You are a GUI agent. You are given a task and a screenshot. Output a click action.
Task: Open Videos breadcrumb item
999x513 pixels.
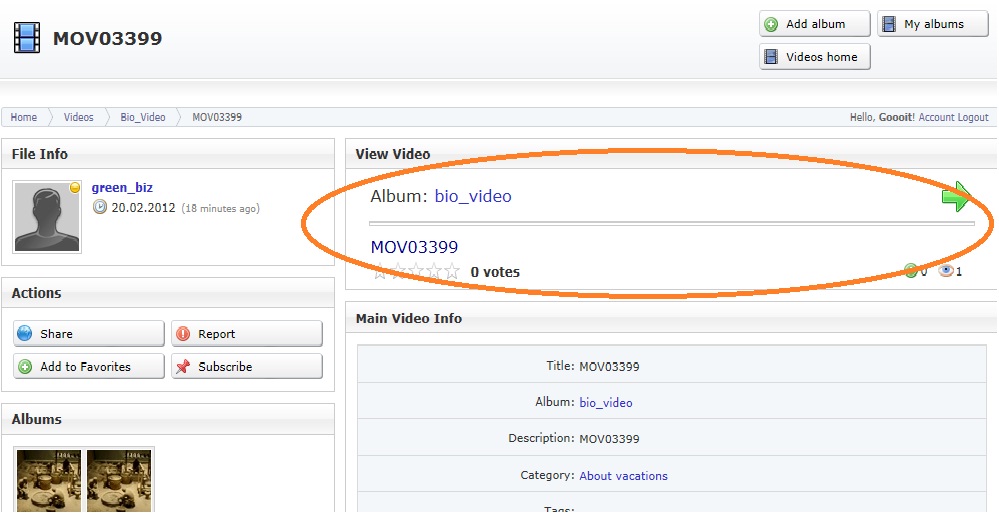[x=78, y=117]
